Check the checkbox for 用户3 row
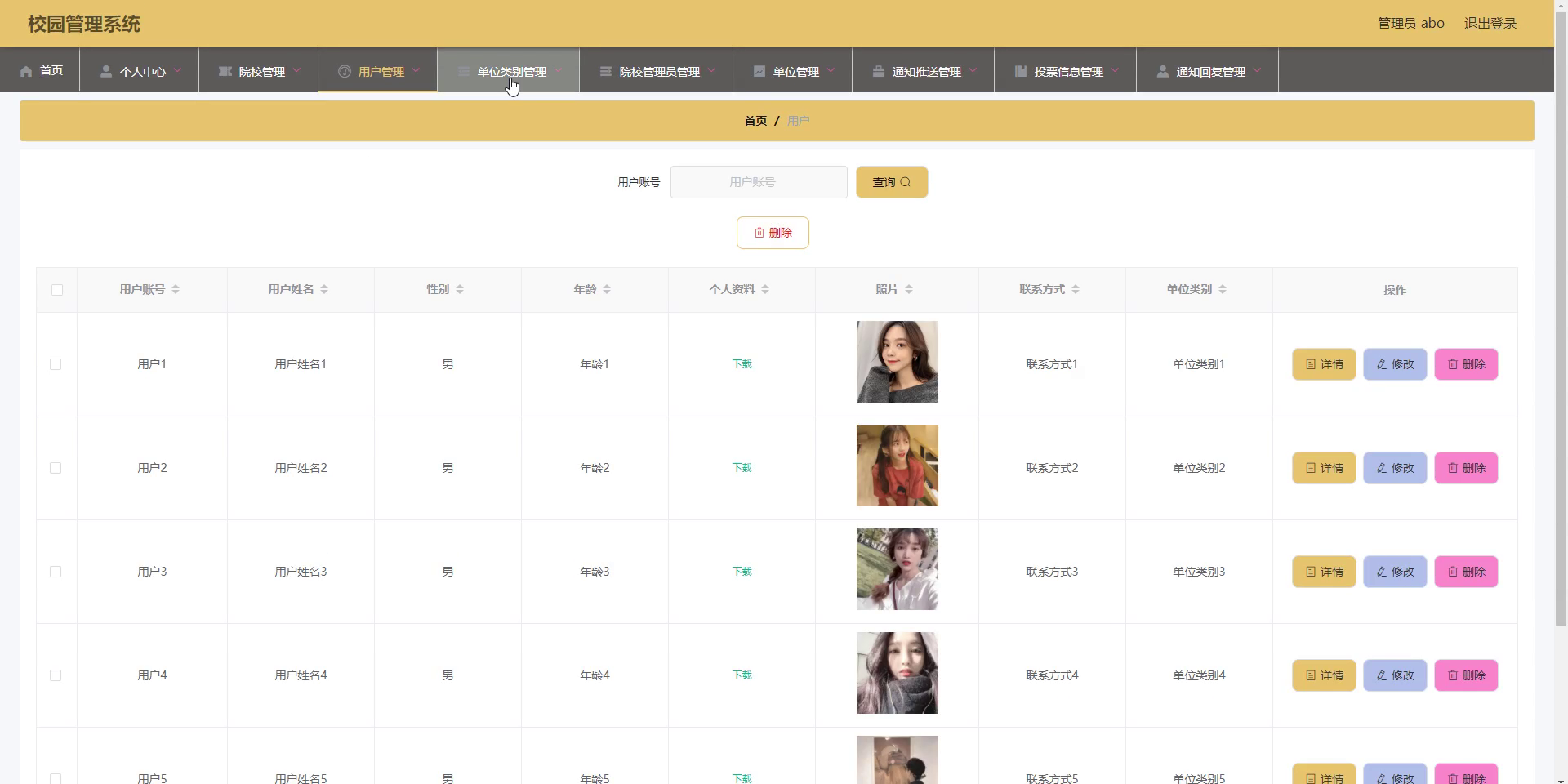 click(x=56, y=572)
